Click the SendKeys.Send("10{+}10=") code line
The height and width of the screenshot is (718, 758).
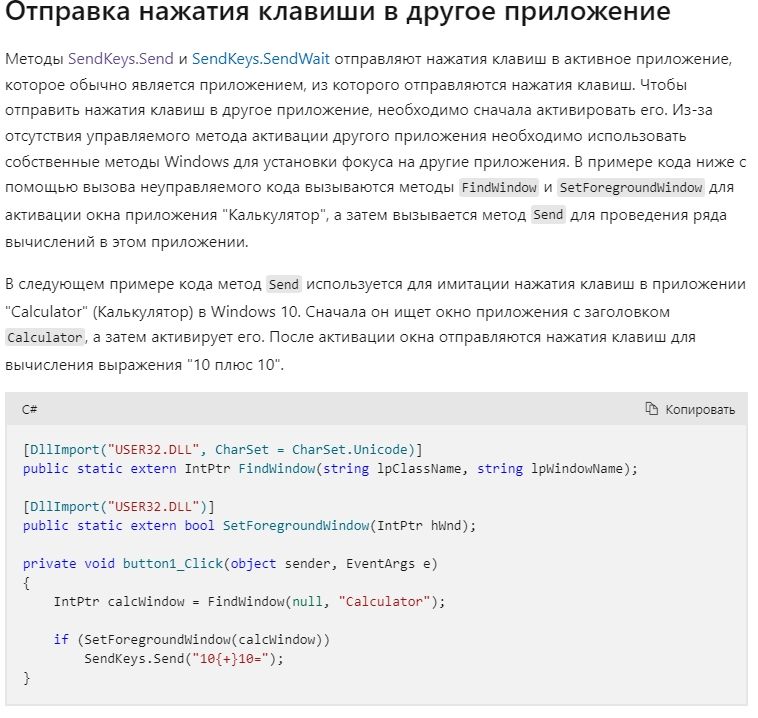(x=184, y=658)
